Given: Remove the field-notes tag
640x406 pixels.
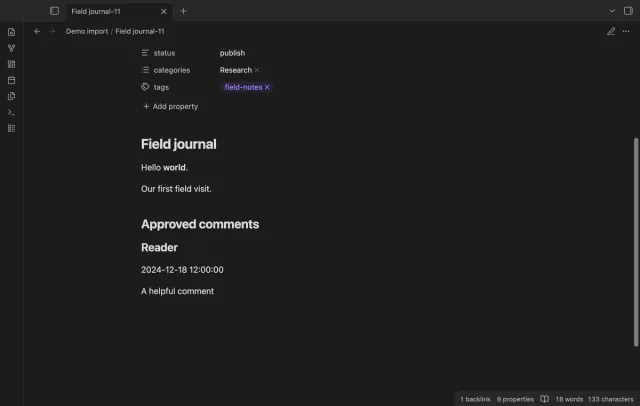Looking at the screenshot, I should pos(267,87).
